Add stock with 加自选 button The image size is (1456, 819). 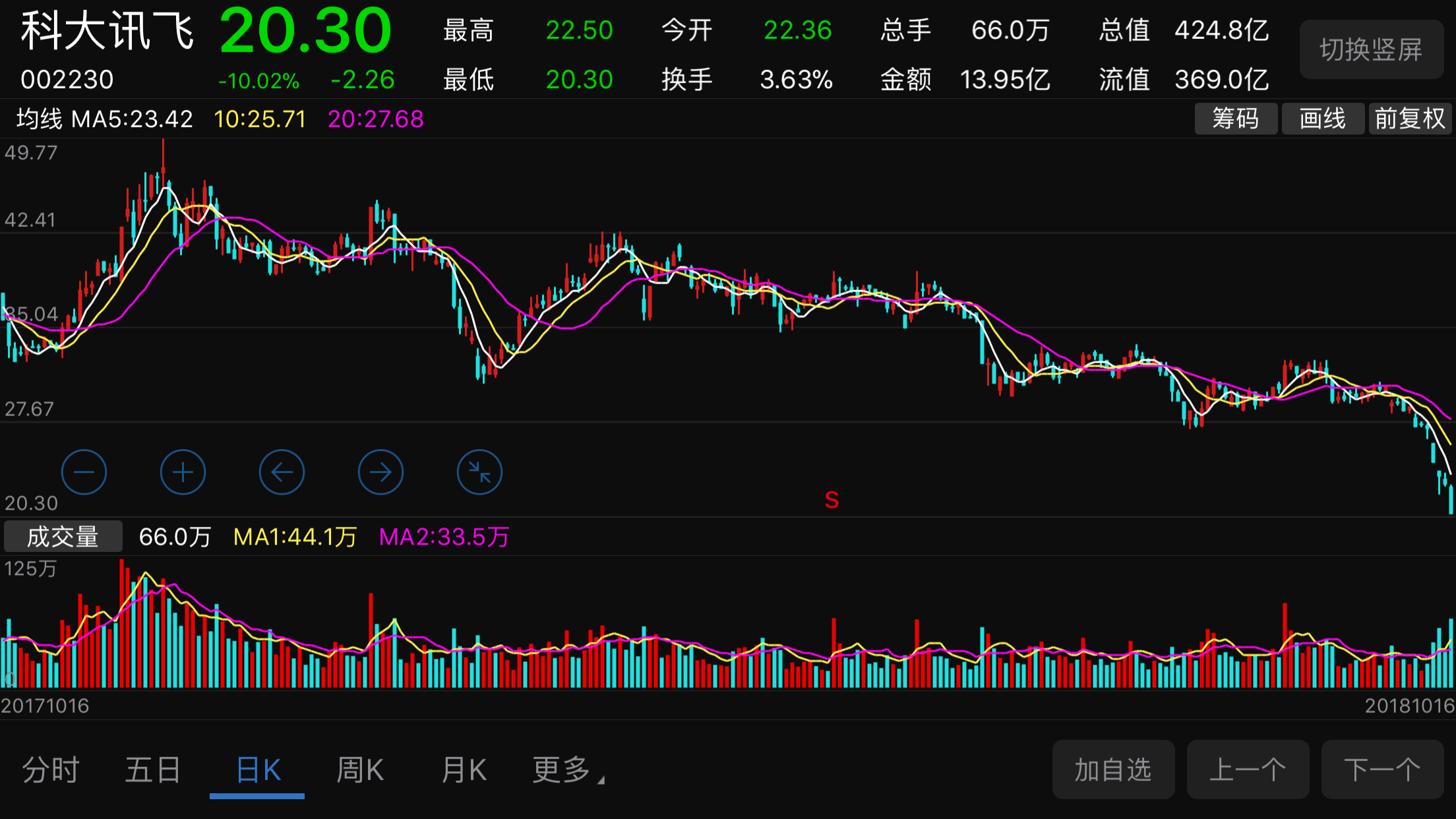[x=1113, y=770]
